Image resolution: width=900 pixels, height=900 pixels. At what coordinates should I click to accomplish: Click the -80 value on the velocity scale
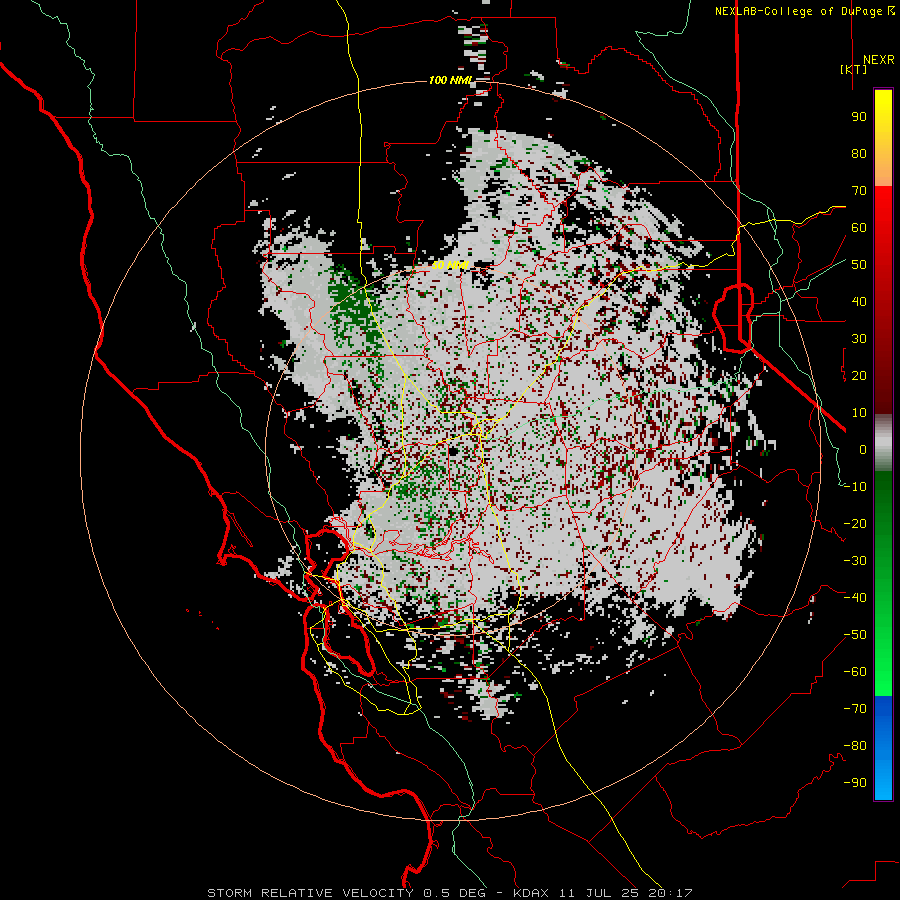coord(855,746)
